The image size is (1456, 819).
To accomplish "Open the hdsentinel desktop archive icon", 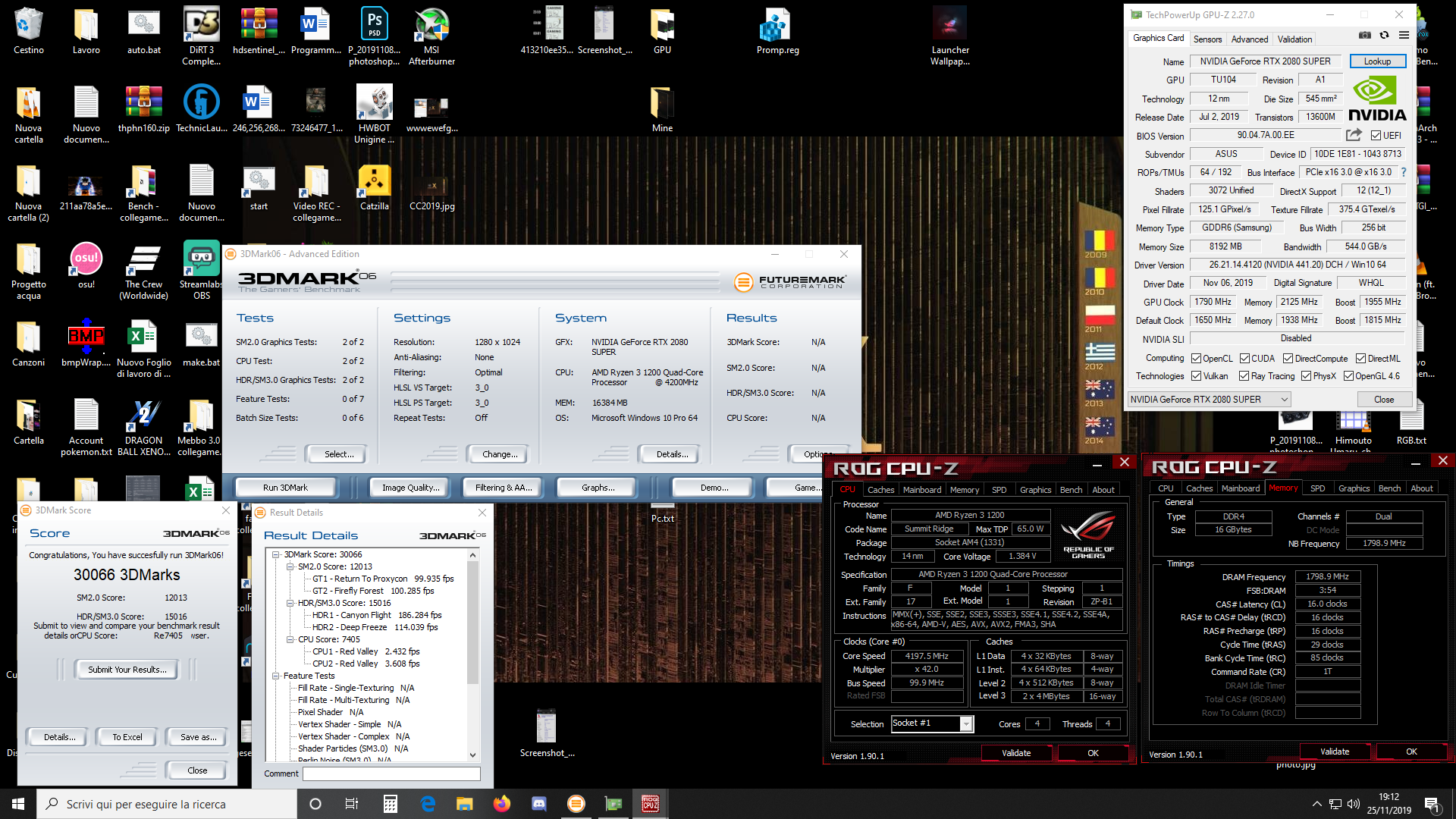I will coord(259,31).
